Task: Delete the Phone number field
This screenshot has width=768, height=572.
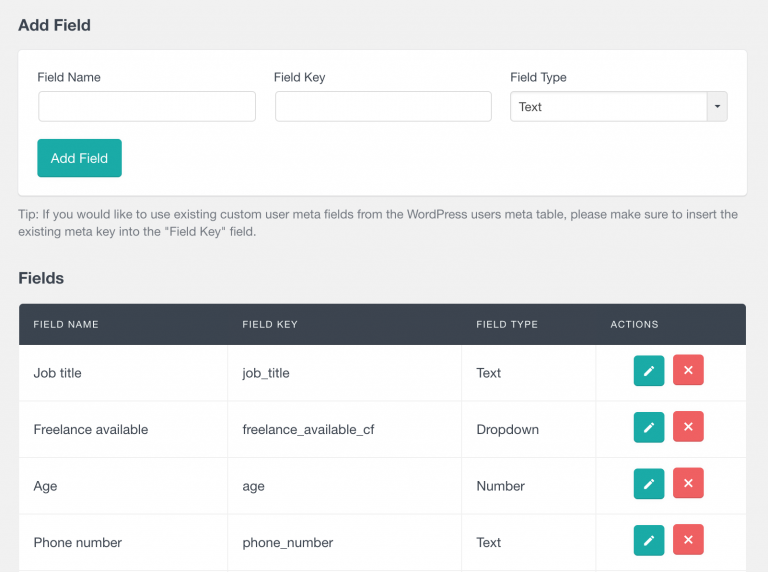Action: pos(688,541)
